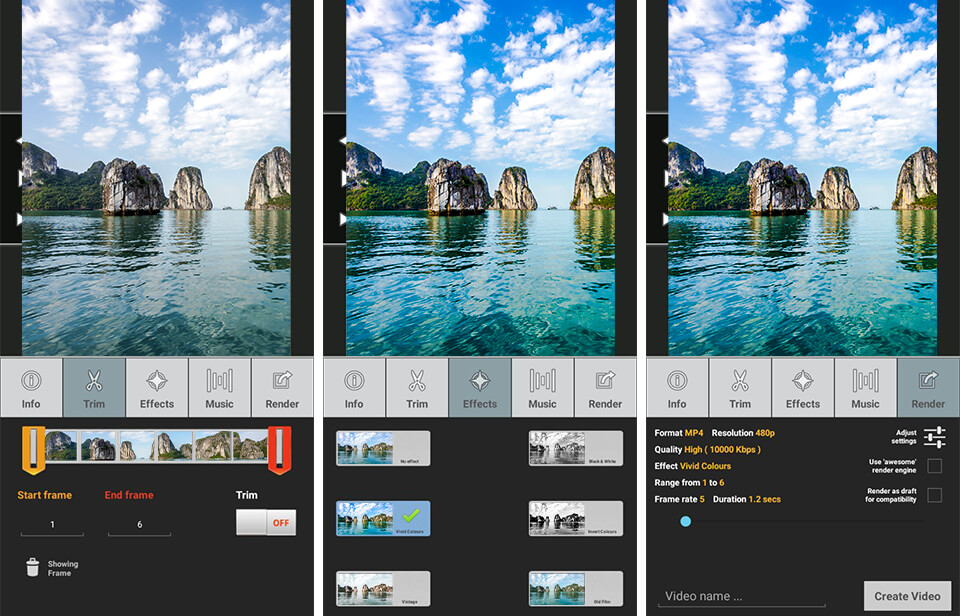The width and height of the screenshot is (960, 616).
Task: Click the Music equalizer icon on middle screen
Action: (x=541, y=387)
